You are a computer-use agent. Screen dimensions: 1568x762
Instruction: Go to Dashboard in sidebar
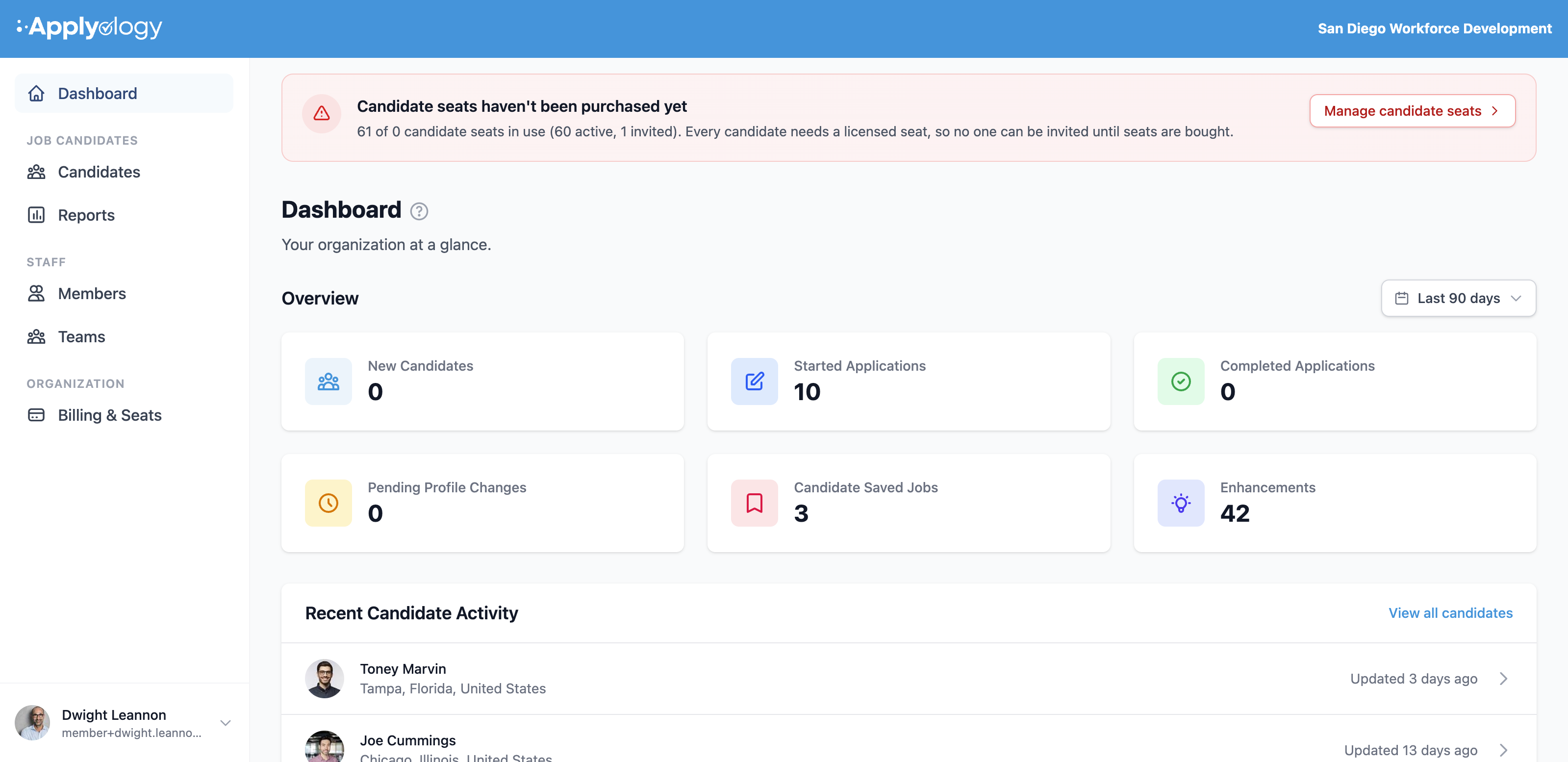point(124,93)
